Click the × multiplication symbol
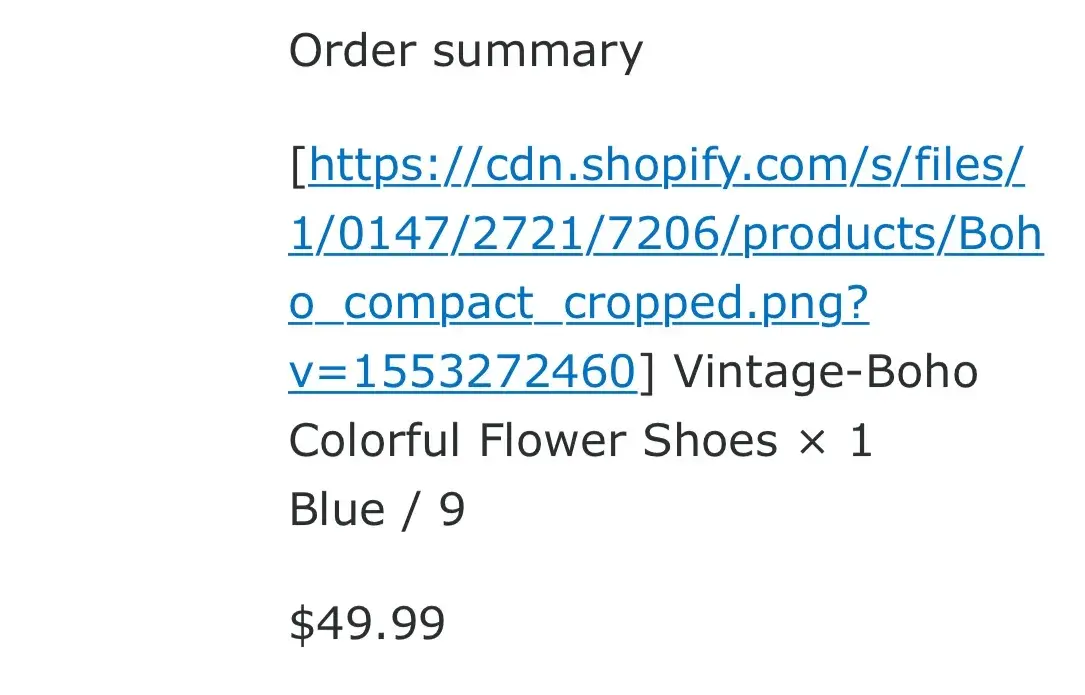 [815, 442]
